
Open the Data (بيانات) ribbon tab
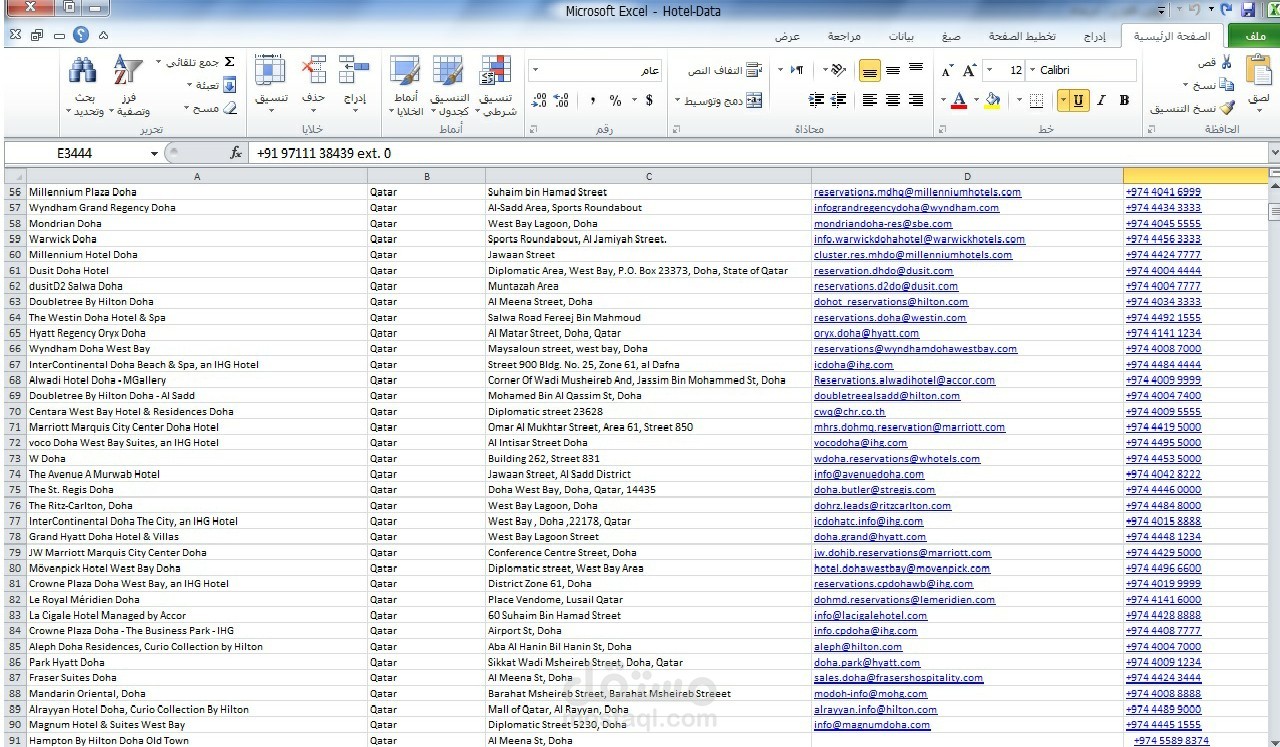coord(901,37)
